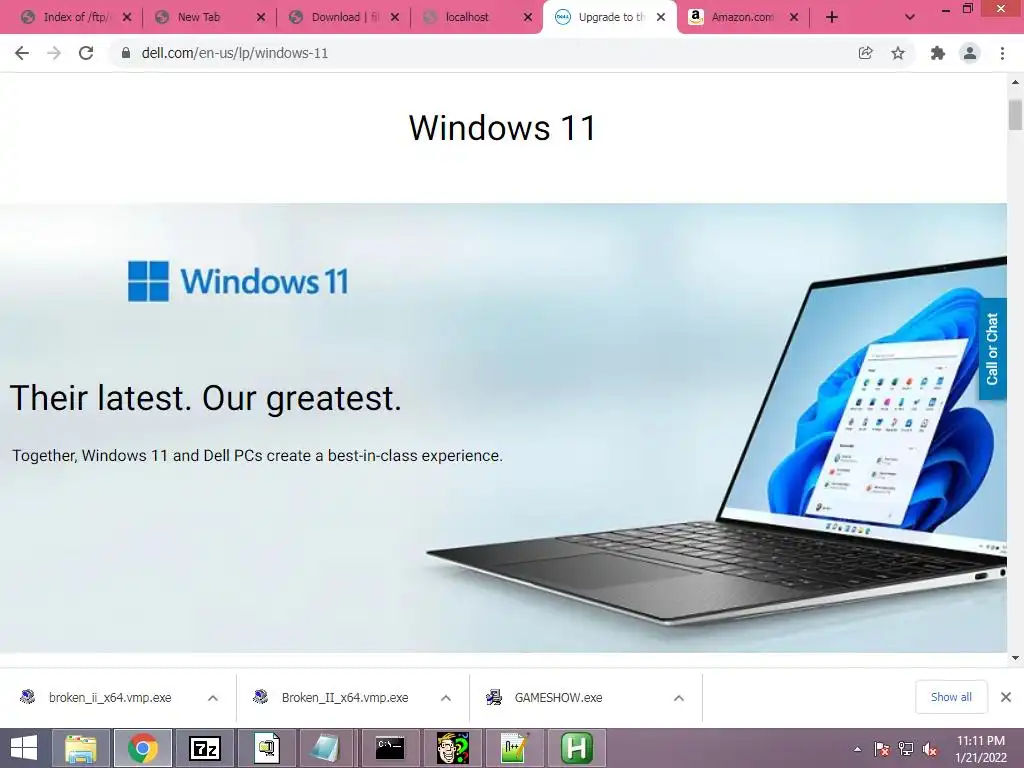Screen dimensions: 1024x768
Task: Open the Chrome profile avatar
Action: pos(970,53)
